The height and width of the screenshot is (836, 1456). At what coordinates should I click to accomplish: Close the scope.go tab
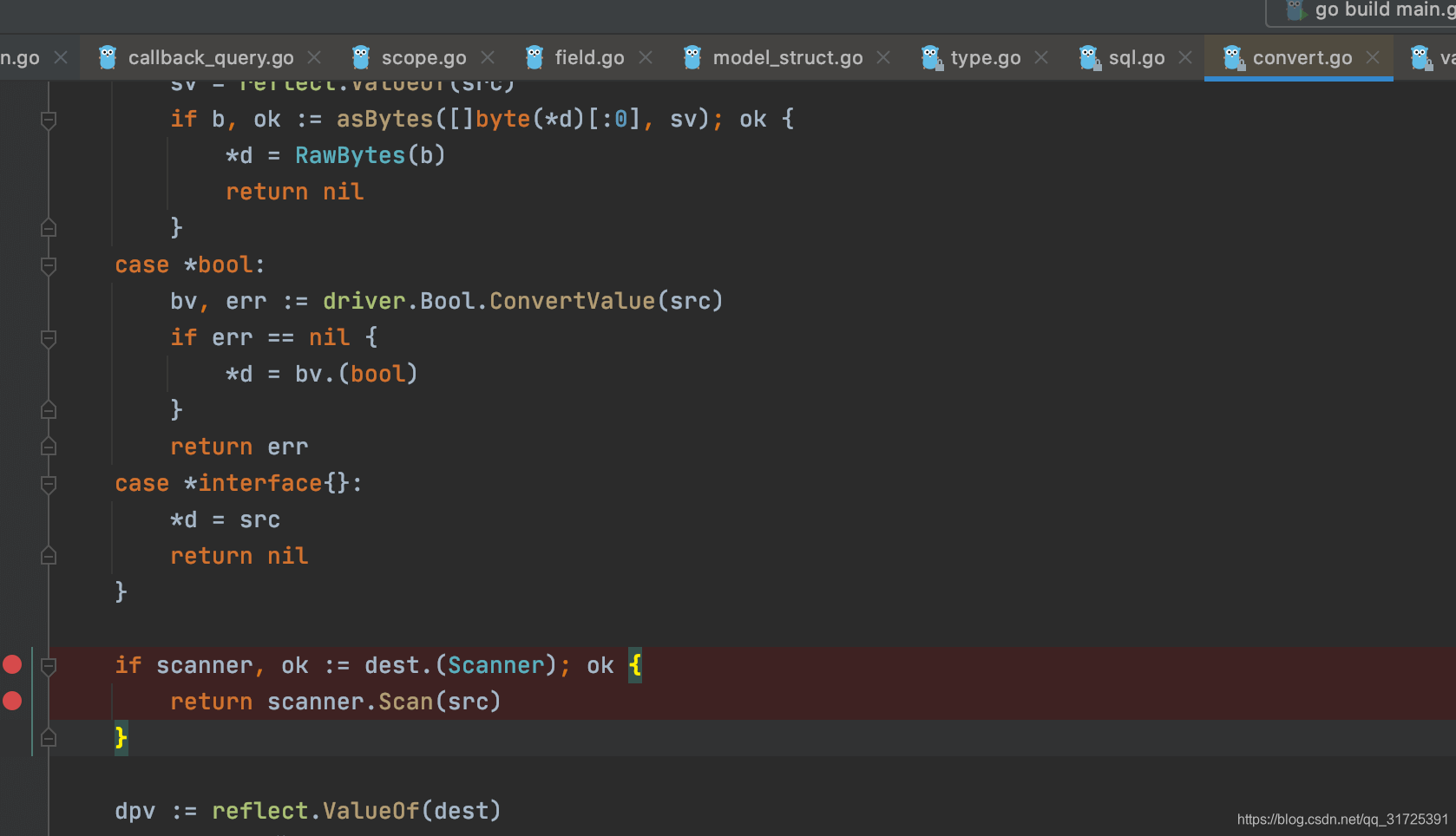pos(488,57)
